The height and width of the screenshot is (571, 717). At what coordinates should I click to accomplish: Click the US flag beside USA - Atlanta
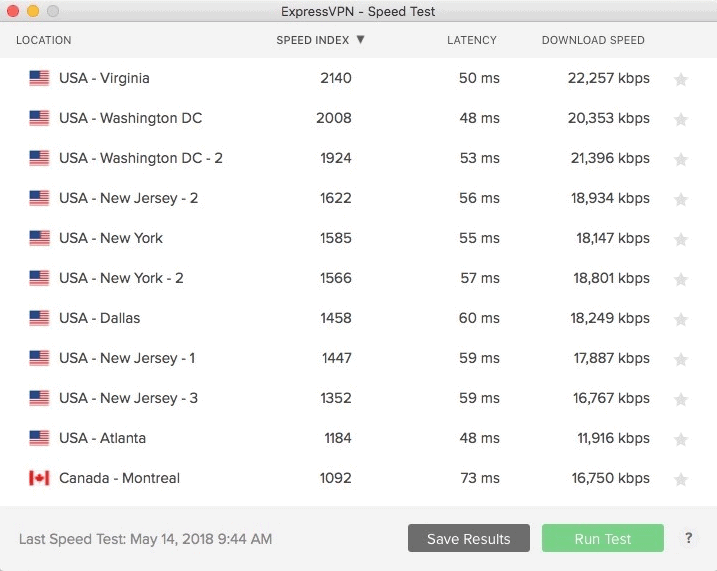point(39,438)
